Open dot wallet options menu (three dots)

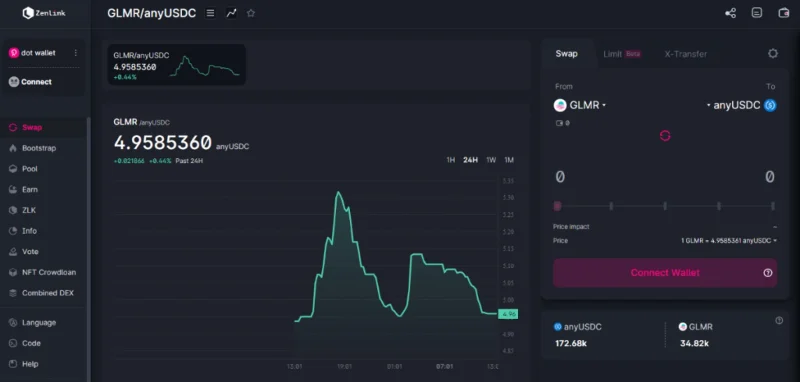pos(76,53)
